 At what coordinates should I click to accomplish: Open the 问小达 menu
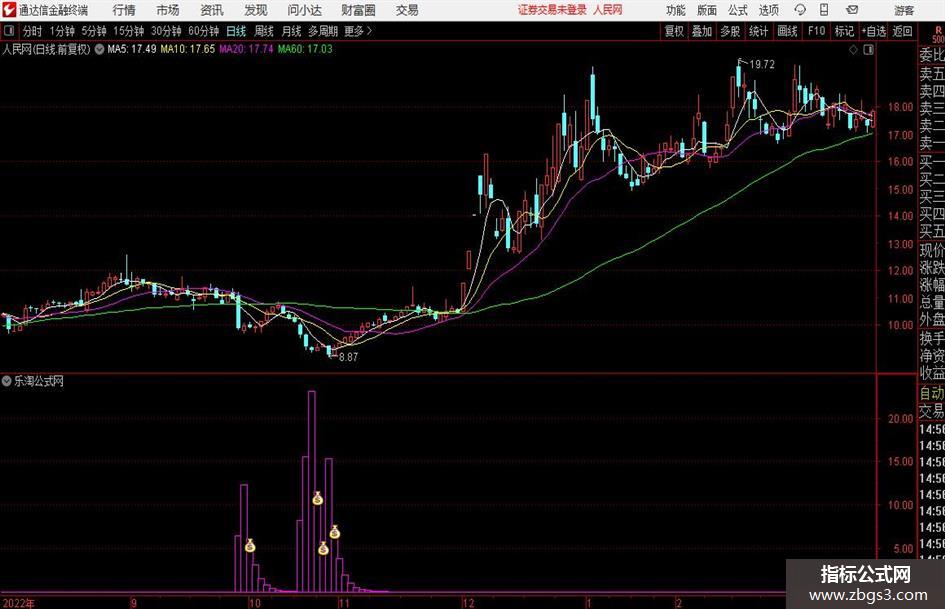[x=304, y=10]
